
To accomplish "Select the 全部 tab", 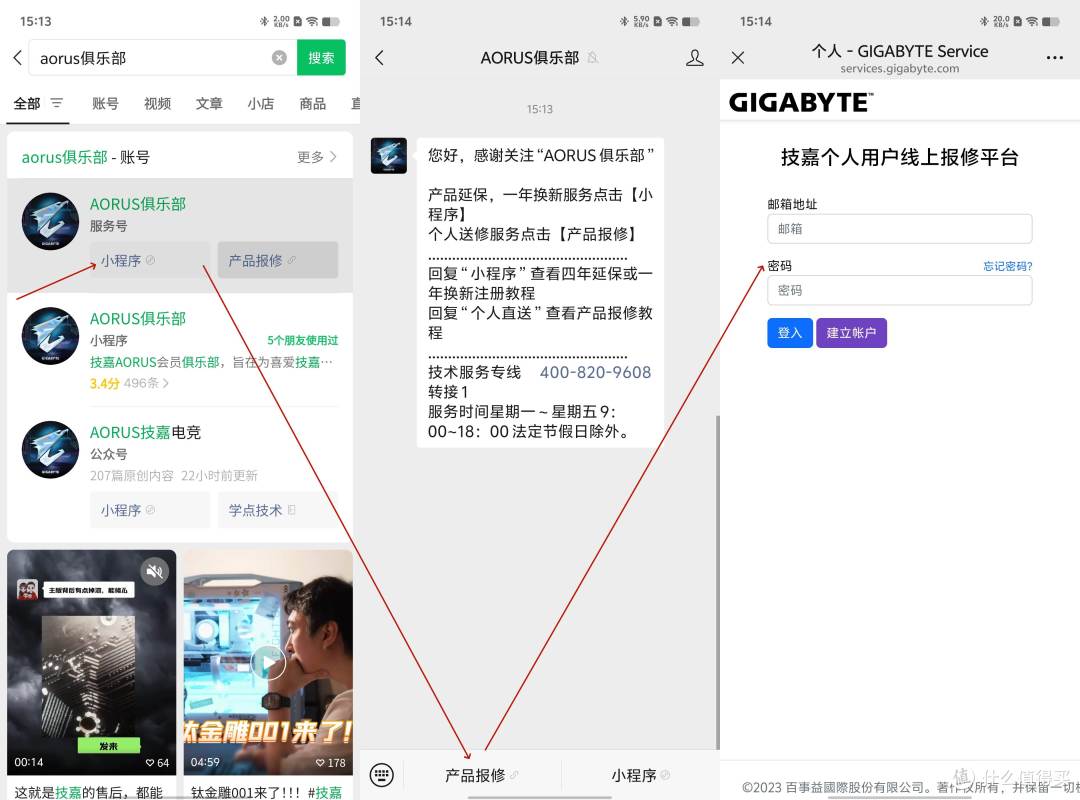I will pos(28,103).
